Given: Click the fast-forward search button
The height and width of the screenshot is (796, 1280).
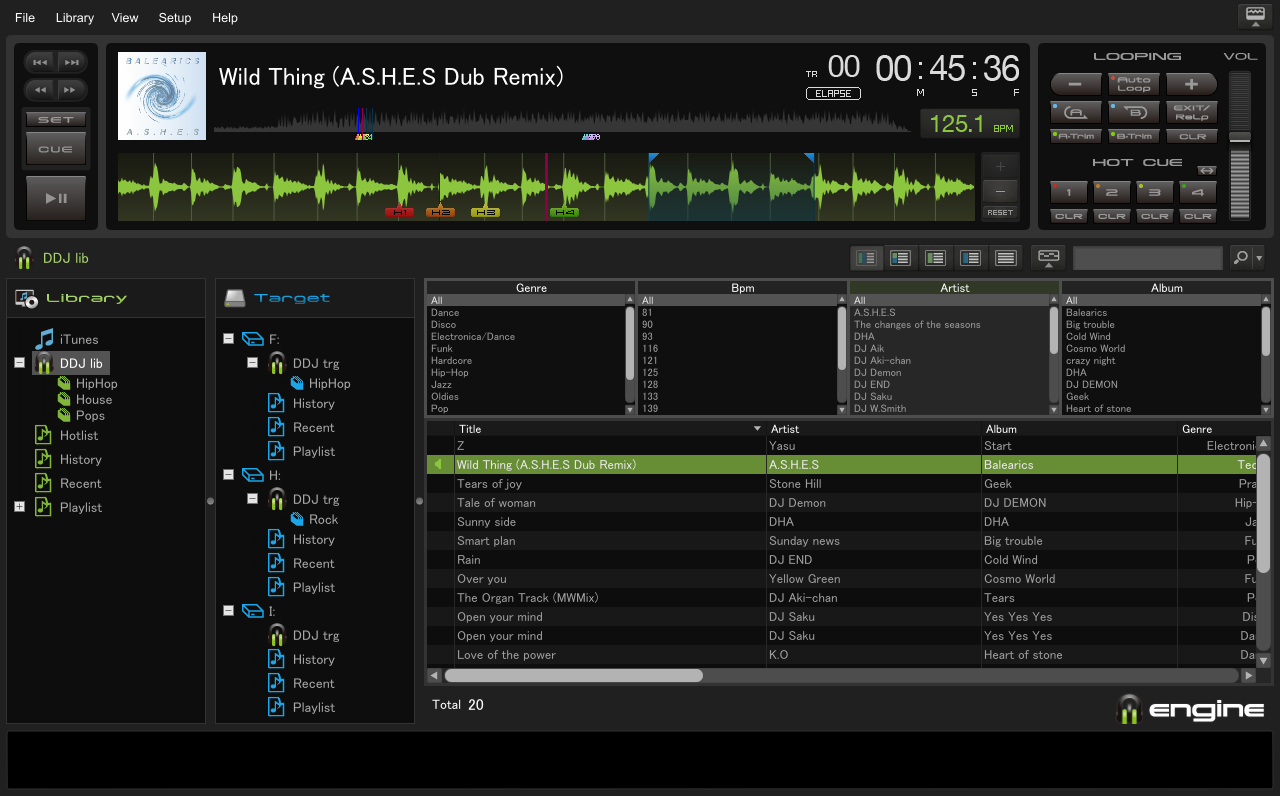Looking at the screenshot, I should [x=70, y=90].
